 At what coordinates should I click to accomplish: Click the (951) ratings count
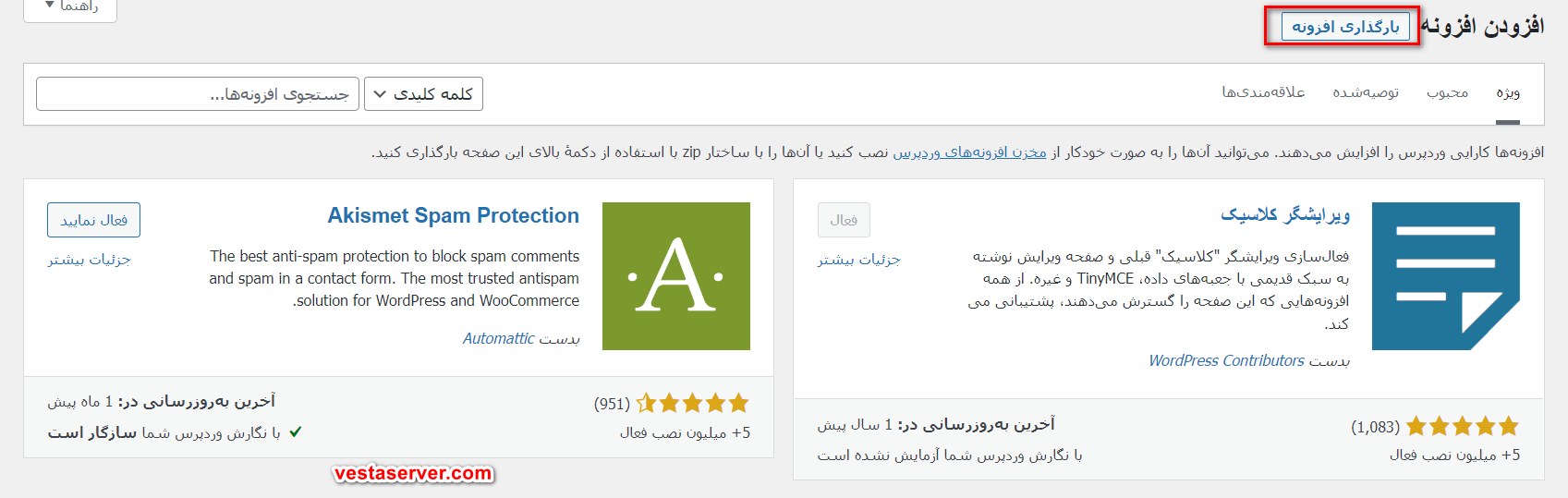[x=612, y=404]
